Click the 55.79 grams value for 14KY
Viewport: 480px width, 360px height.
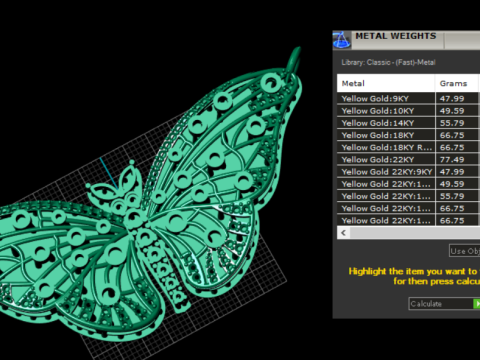pos(452,123)
